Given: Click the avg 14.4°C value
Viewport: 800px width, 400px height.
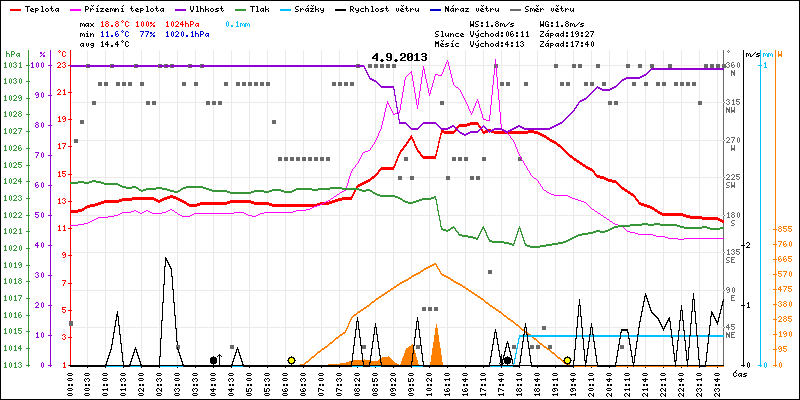Looking at the screenshot, I should pos(105,44).
